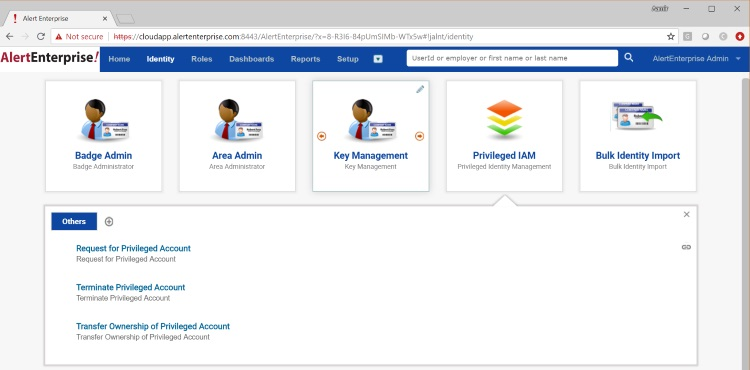Click the AlertEnterprise logo
Image resolution: width=750 pixels, height=370 pixels.
(50, 58)
